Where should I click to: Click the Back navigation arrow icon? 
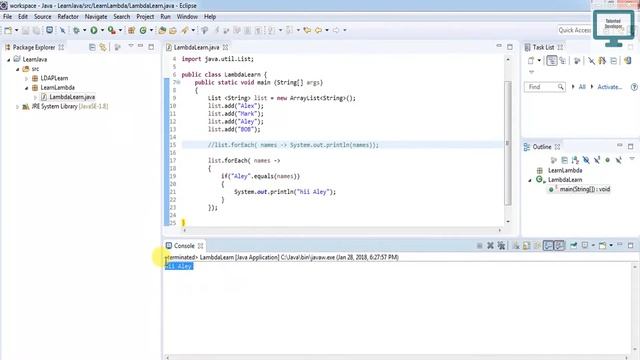coord(318,30)
